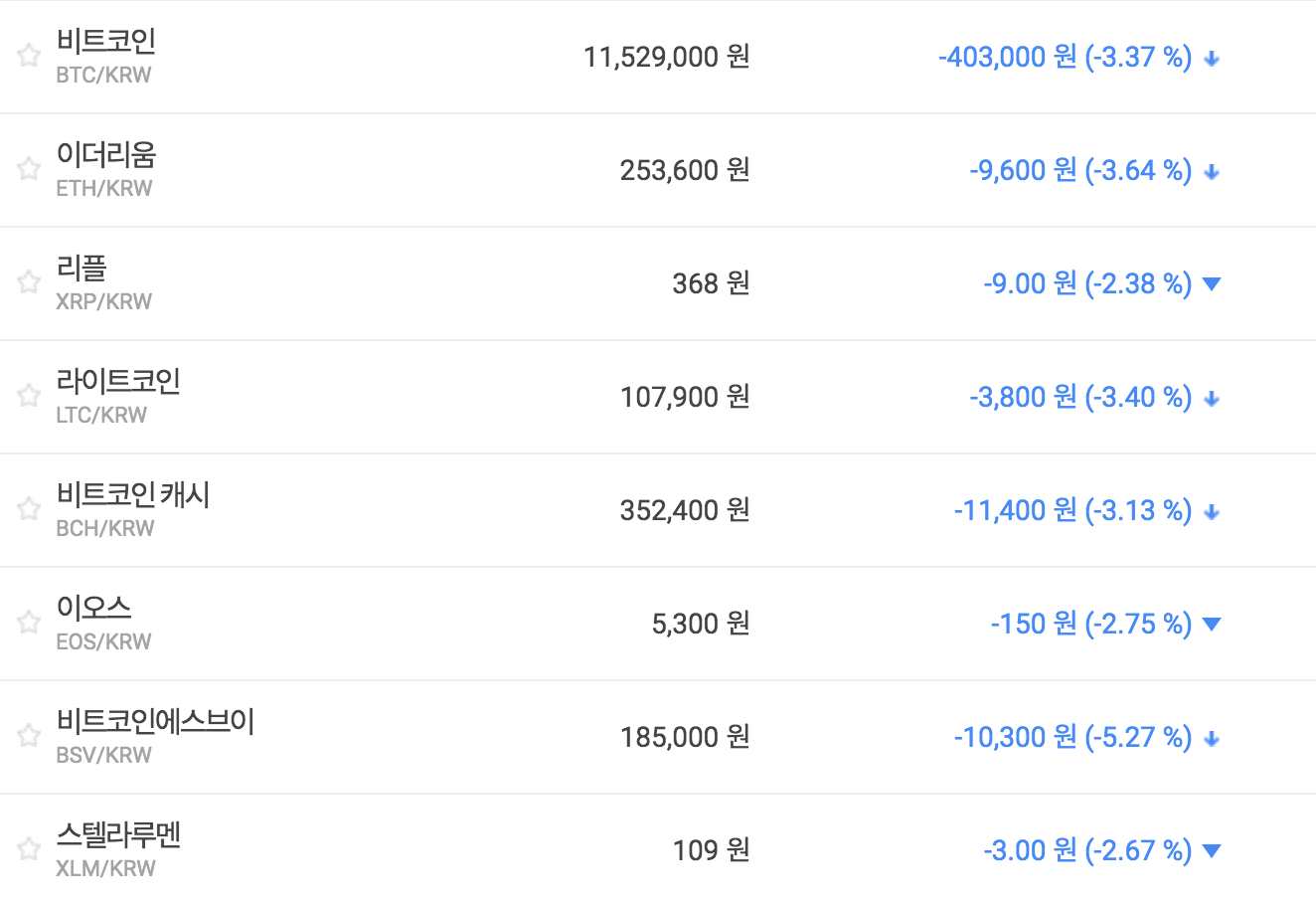The width and height of the screenshot is (1316, 905).
Task: Favorite Stellar Lumens (XLM/KRW) star icon
Action: click(x=29, y=849)
